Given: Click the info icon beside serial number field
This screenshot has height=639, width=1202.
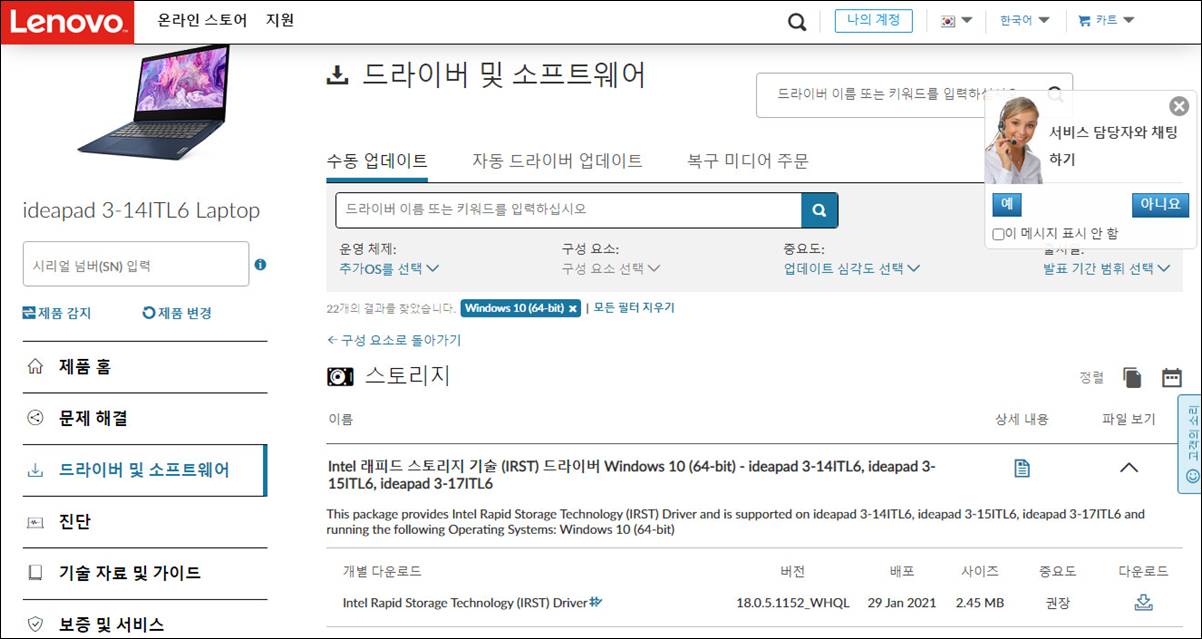Looking at the screenshot, I should (x=260, y=265).
